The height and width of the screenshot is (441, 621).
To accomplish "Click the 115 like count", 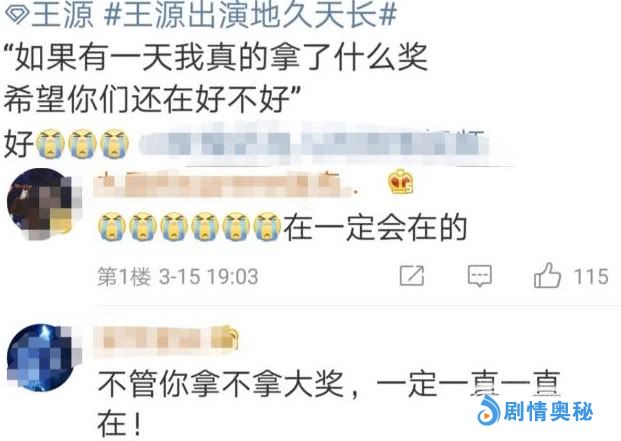I will 591,276.
